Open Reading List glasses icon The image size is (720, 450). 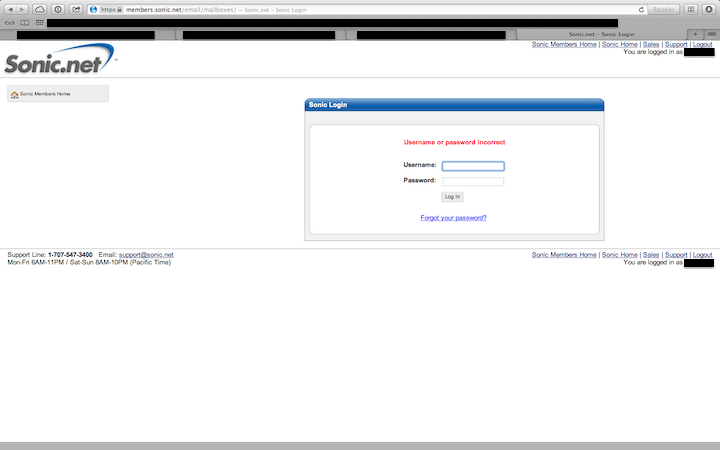(10, 22)
